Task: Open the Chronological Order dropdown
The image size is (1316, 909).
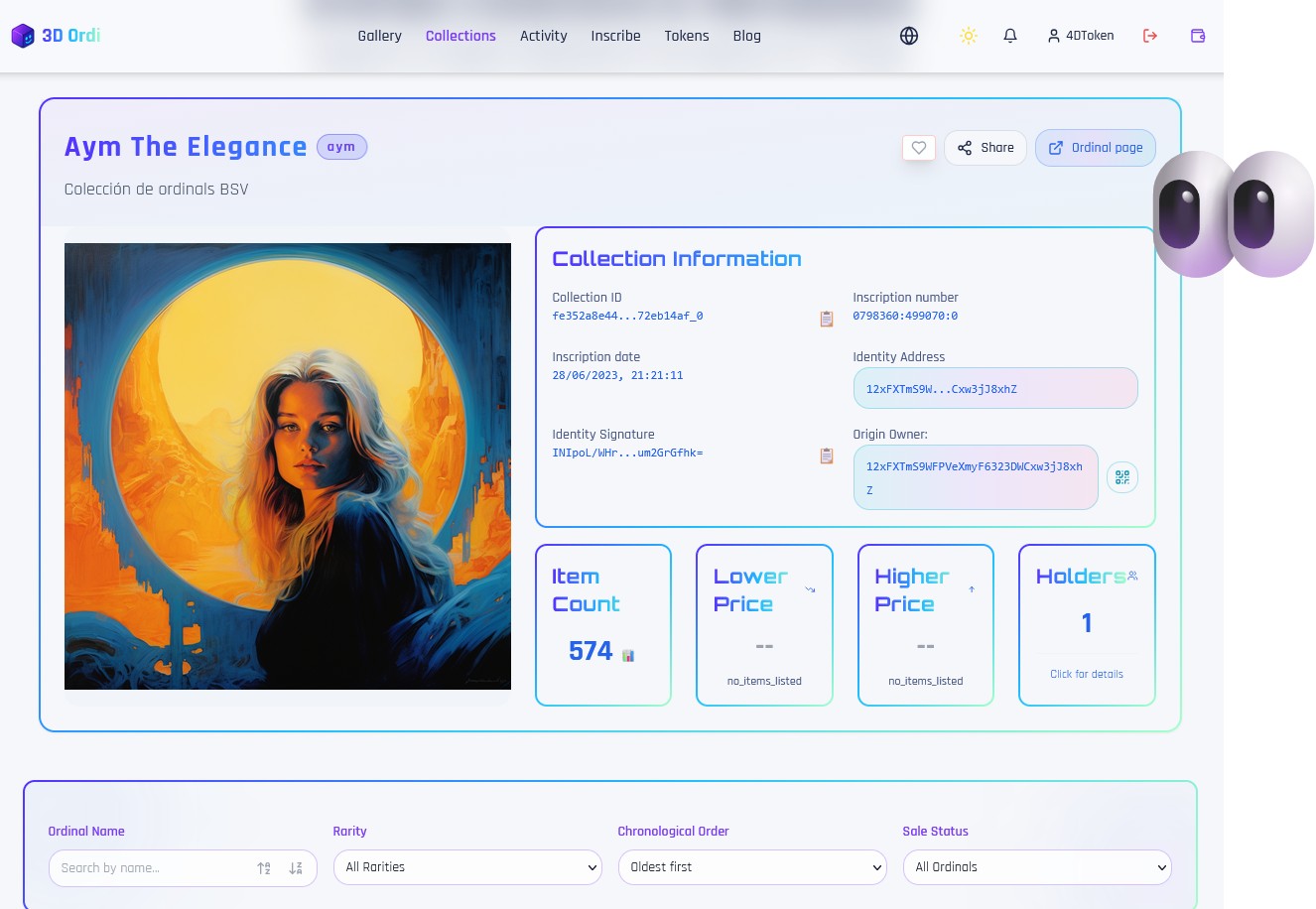Action: (x=752, y=867)
